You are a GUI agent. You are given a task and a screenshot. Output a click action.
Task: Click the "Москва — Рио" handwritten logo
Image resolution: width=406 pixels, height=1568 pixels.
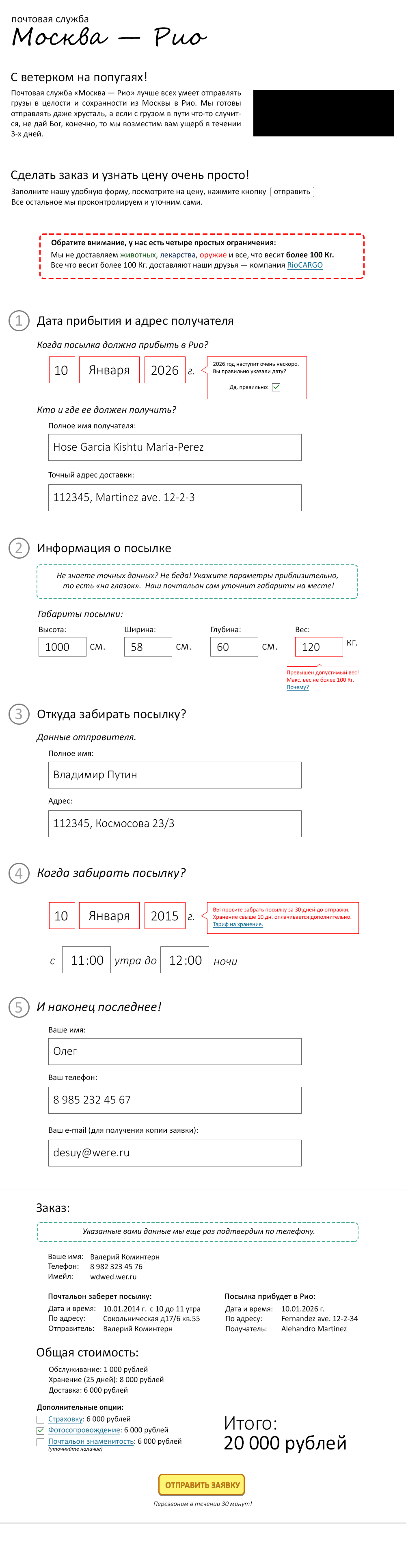tap(110, 37)
